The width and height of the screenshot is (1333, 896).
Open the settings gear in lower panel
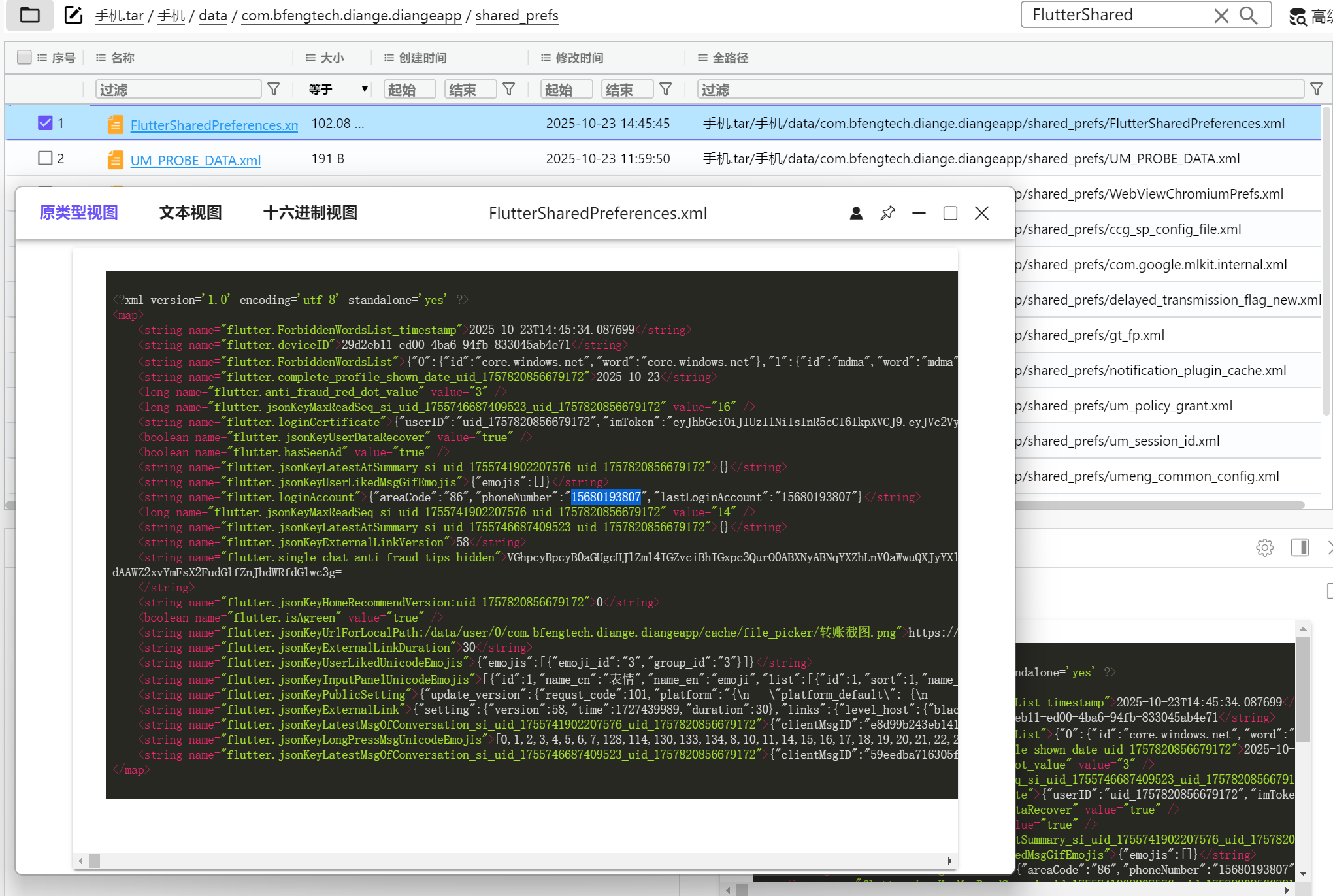pyautogui.click(x=1264, y=548)
